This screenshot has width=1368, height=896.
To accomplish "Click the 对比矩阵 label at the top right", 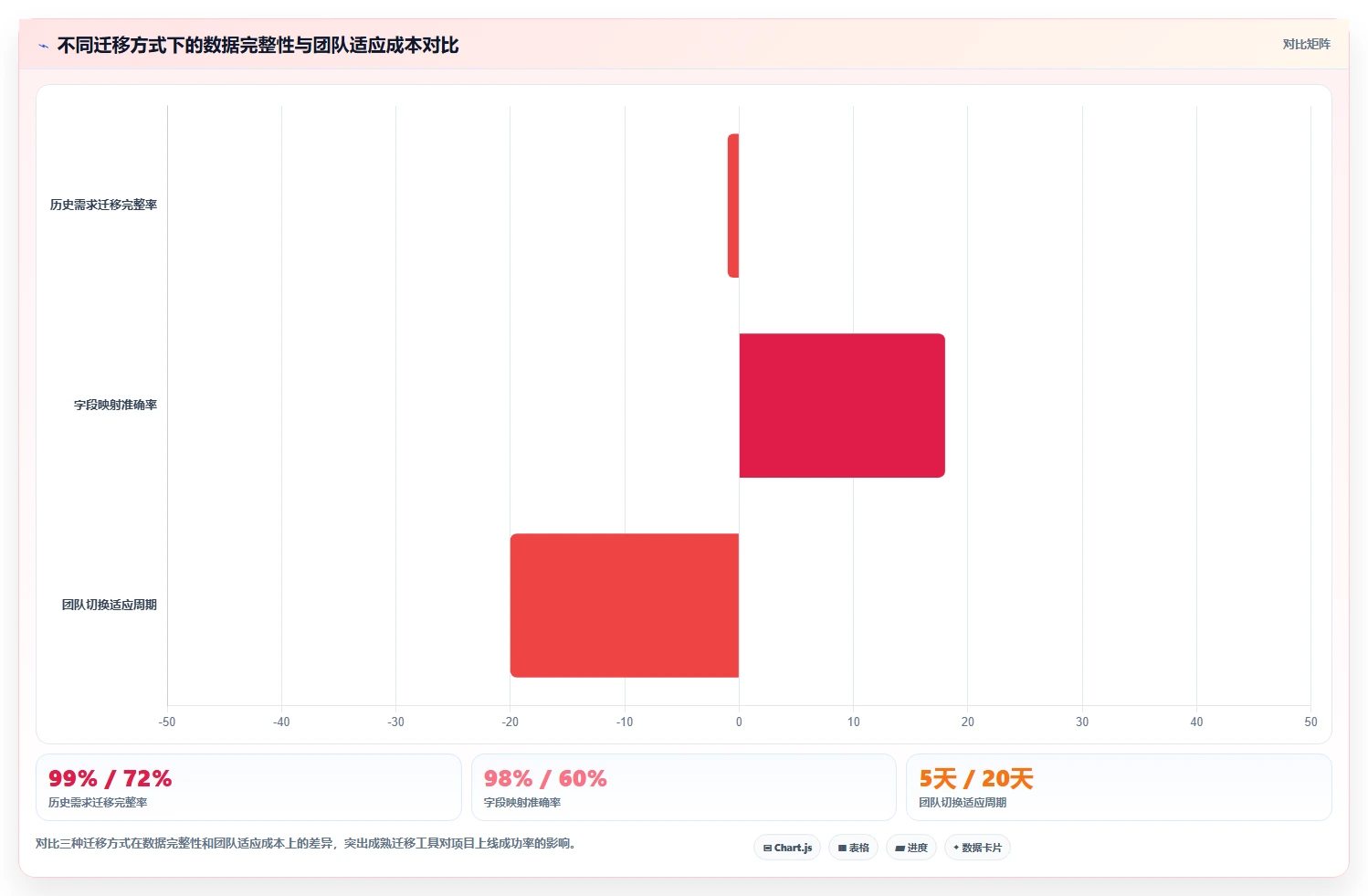I will [x=1306, y=44].
